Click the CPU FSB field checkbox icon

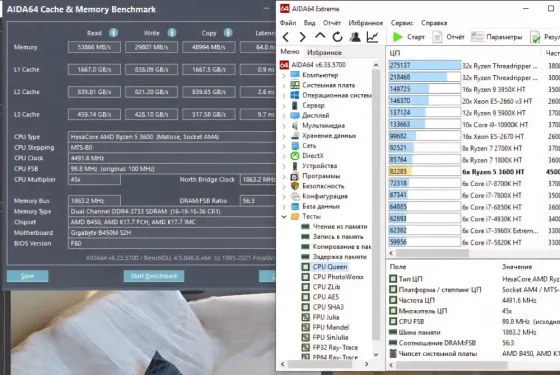pyautogui.click(x=393, y=321)
